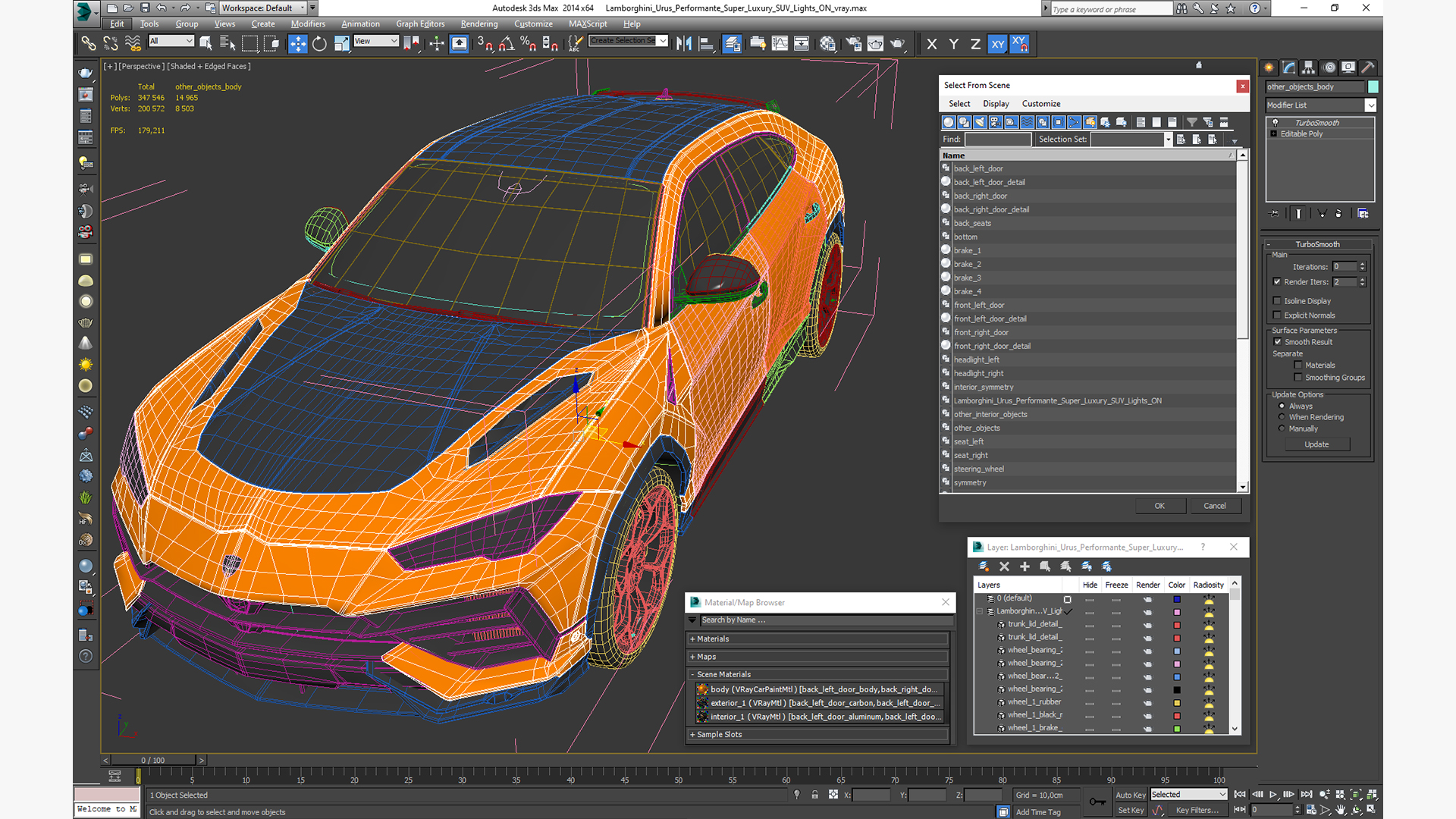This screenshot has width=1456, height=819.
Task: Toggle the Angle Snap tool
Action: click(507, 43)
